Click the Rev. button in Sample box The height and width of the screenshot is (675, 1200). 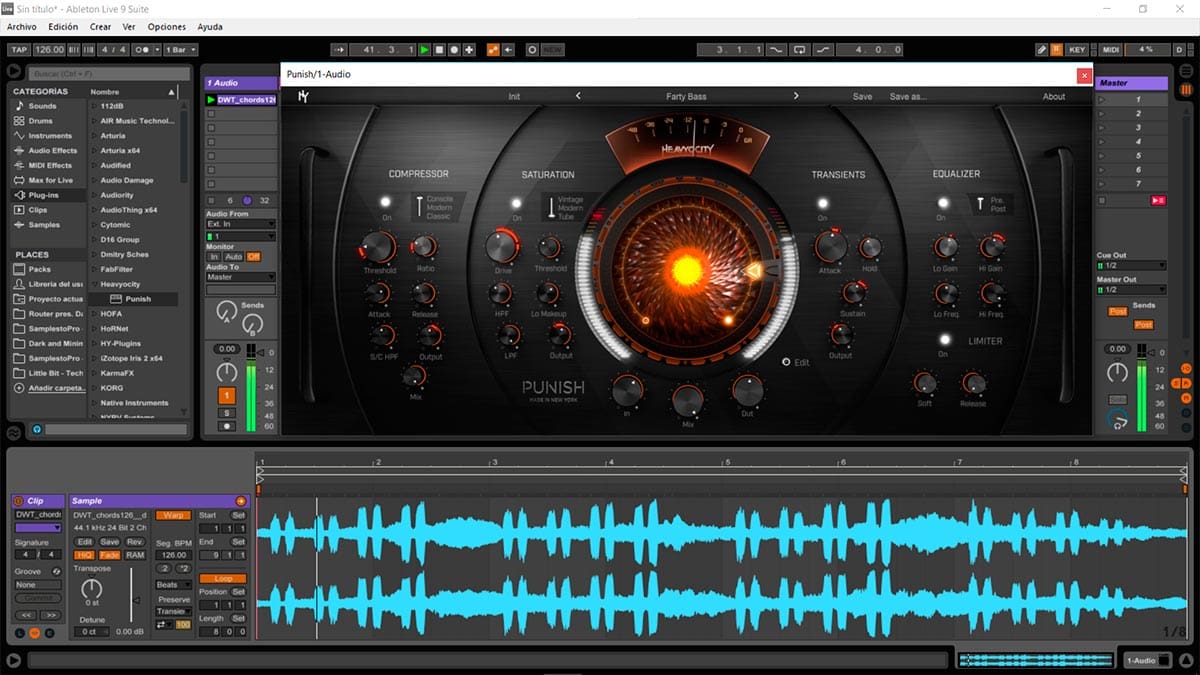[134, 541]
